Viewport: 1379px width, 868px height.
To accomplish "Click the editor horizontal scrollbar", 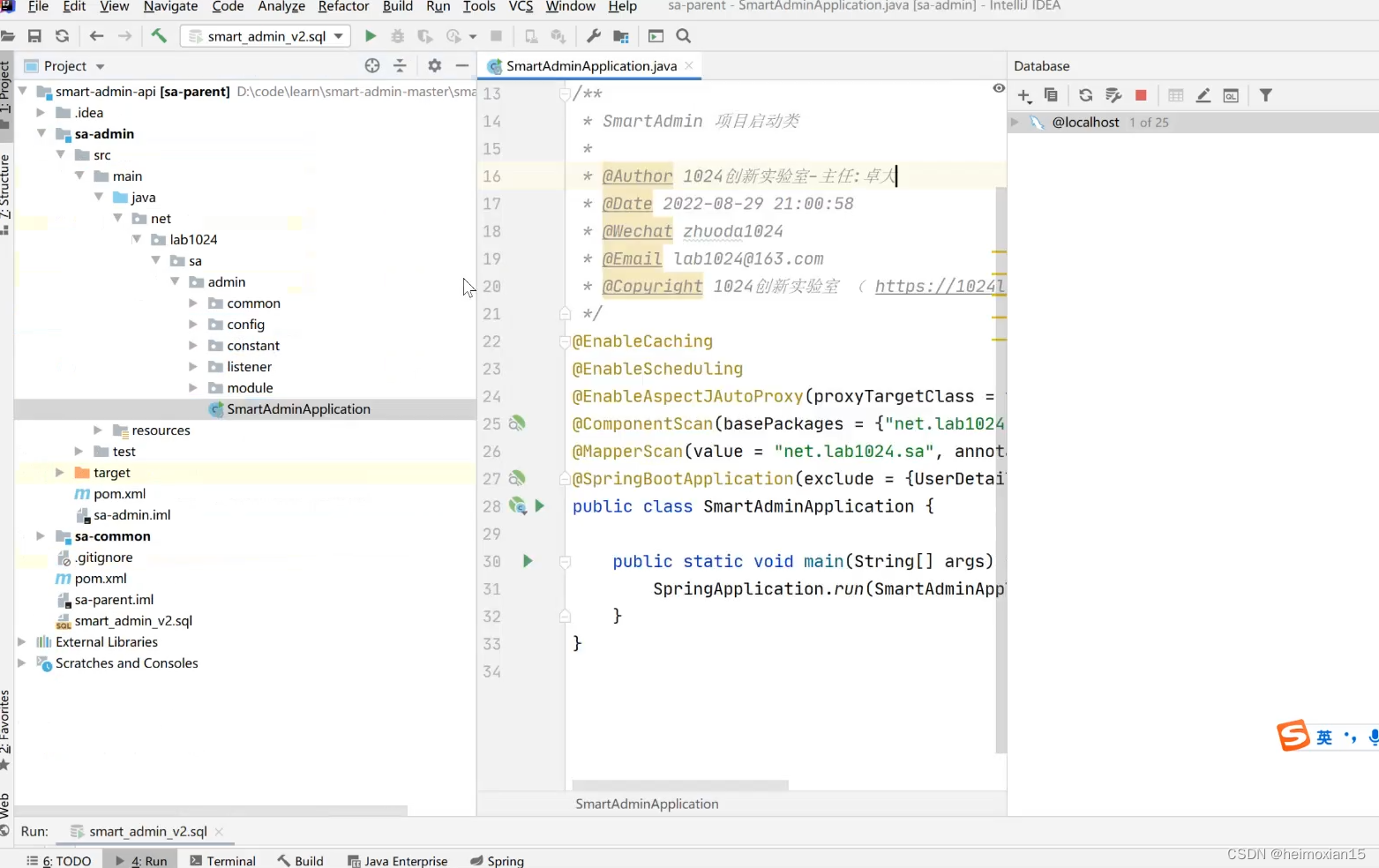I will pos(679,785).
